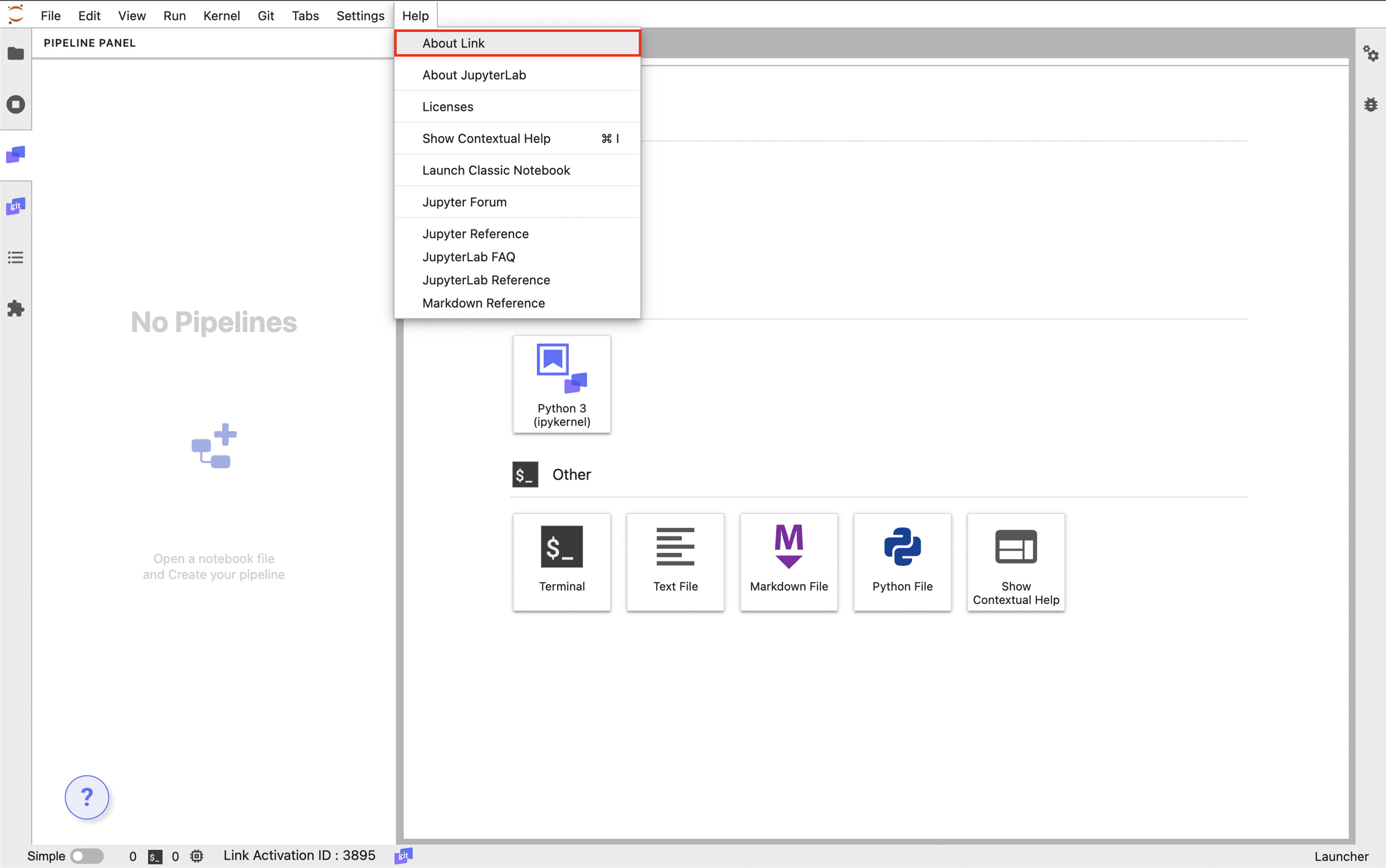This screenshot has width=1386, height=868.
Task: Click the Link pipeline panel sidebar icon
Action: point(15,155)
